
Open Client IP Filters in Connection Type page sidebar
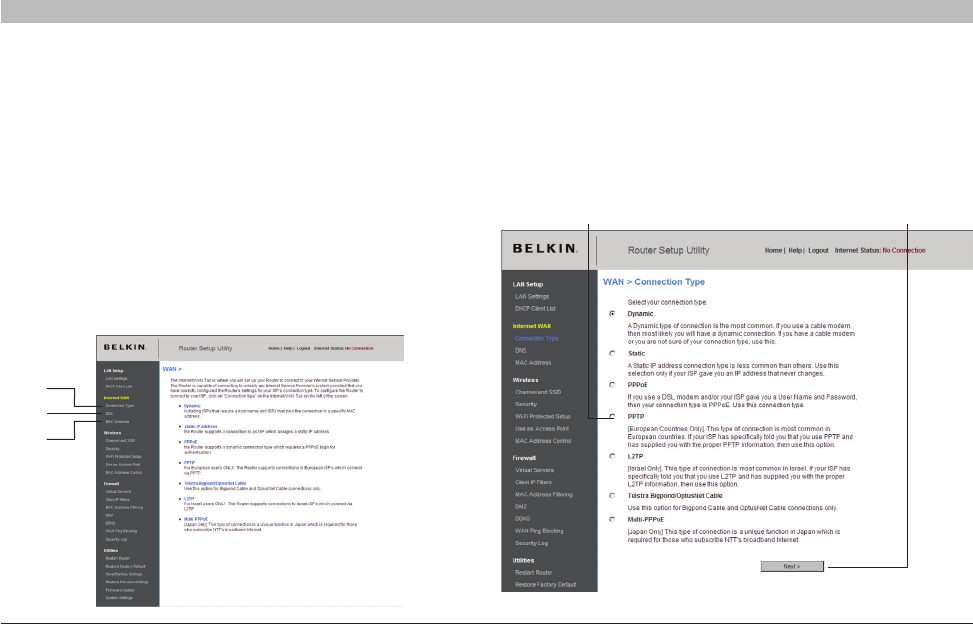coord(533,482)
